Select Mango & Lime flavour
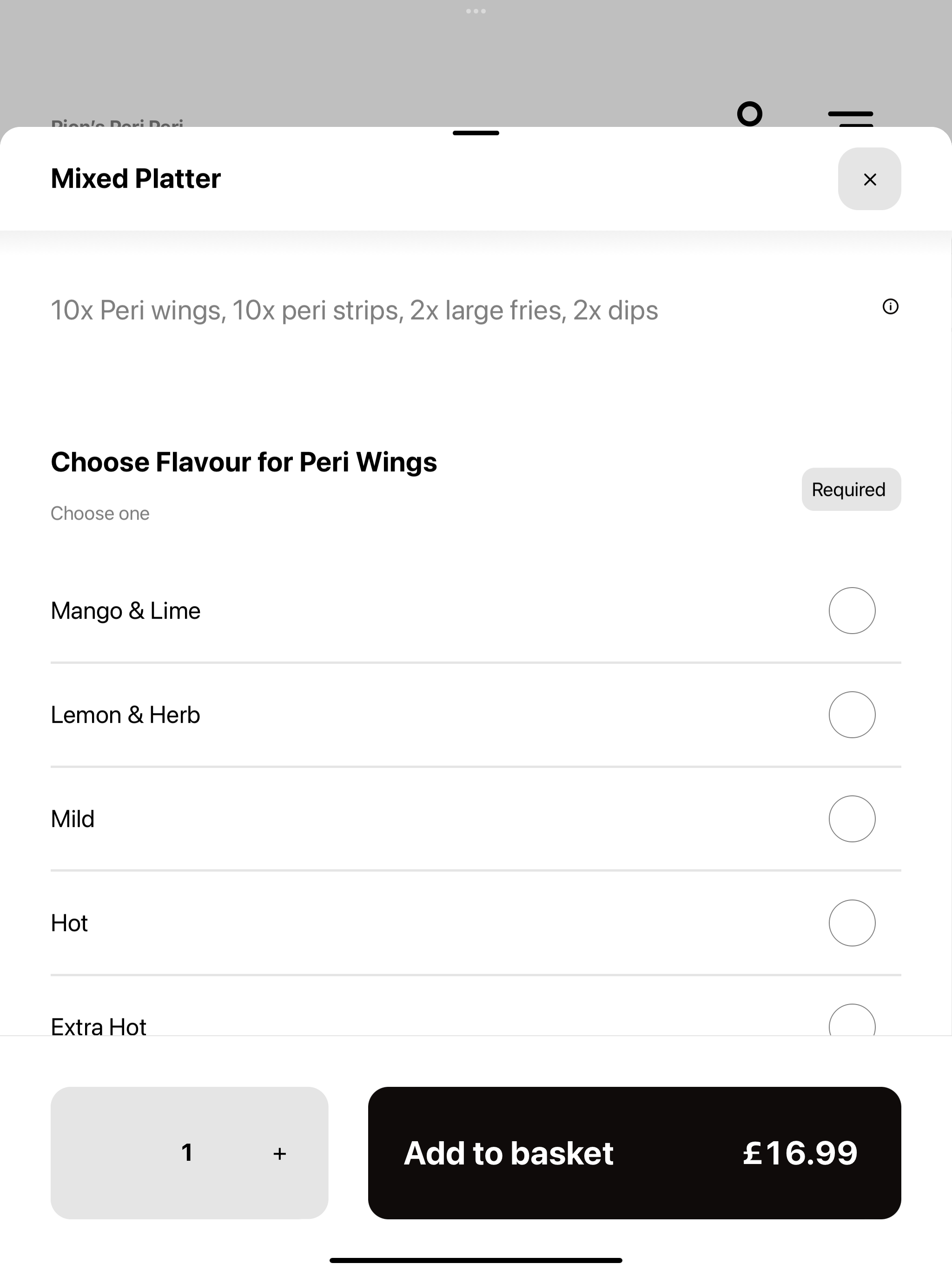 coord(476,611)
